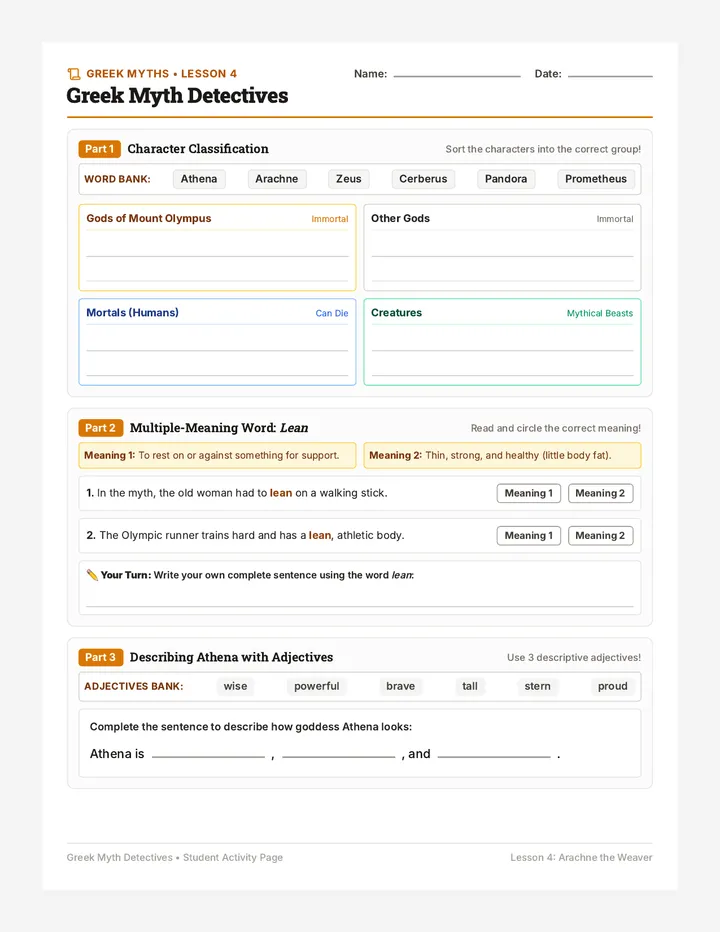Click the second blank in the Athena sentence
Screen dimensions: 720x932
coord(339,755)
